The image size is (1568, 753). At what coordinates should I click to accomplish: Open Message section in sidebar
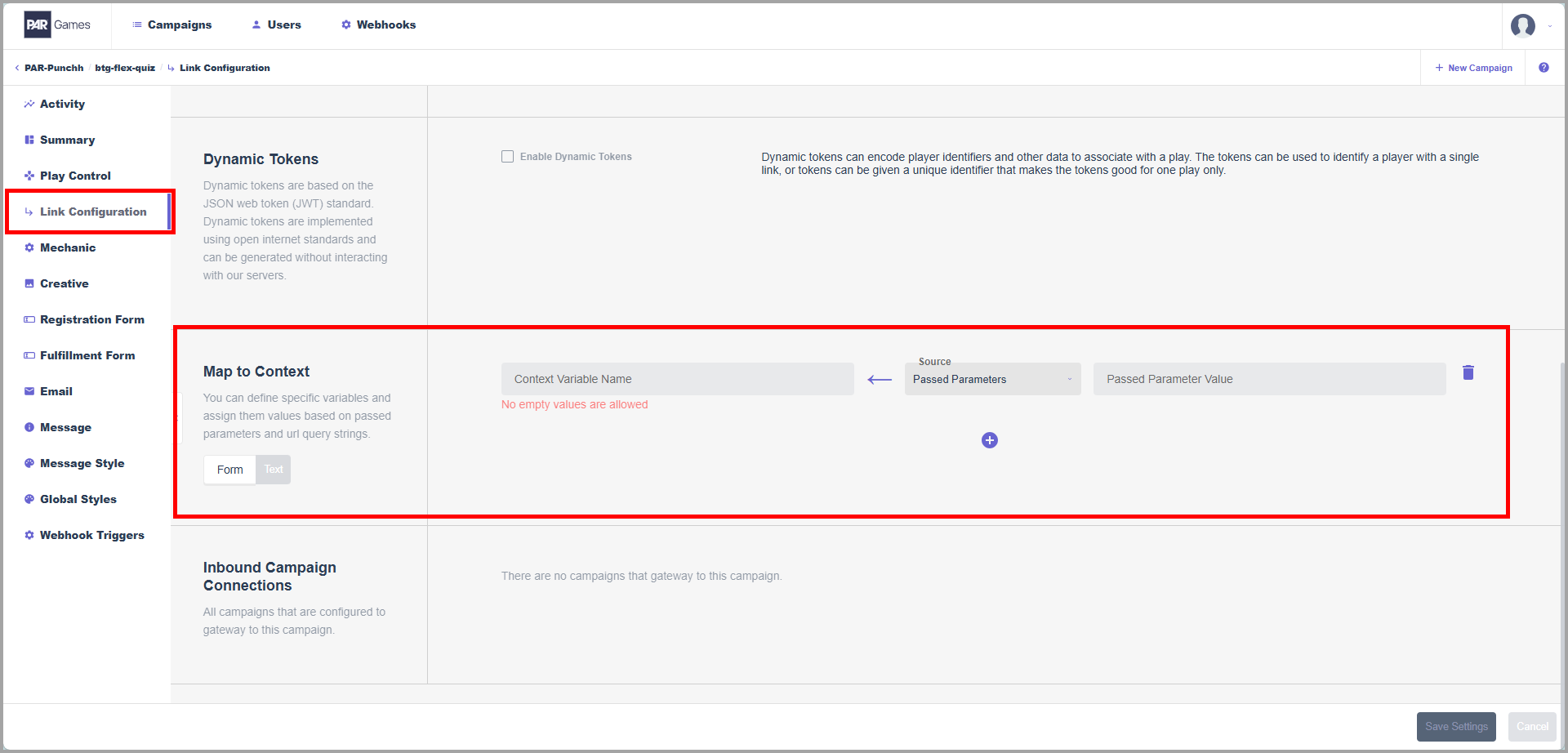65,427
